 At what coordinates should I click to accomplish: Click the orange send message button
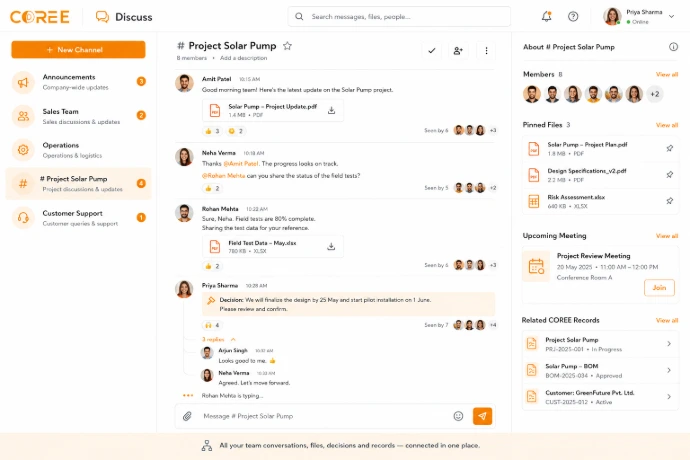point(482,416)
